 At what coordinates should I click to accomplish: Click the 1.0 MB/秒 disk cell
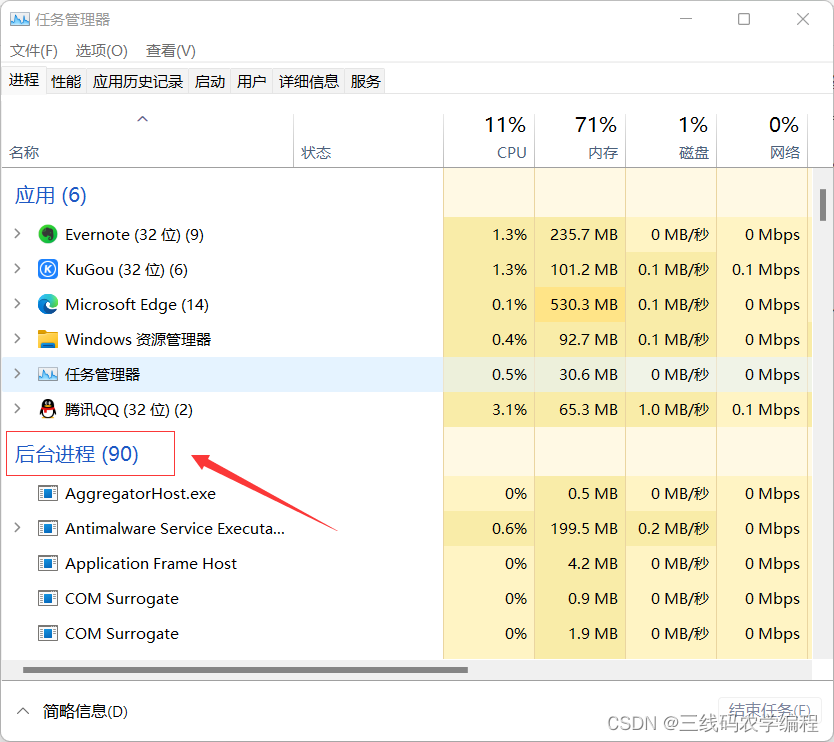[x=671, y=410]
